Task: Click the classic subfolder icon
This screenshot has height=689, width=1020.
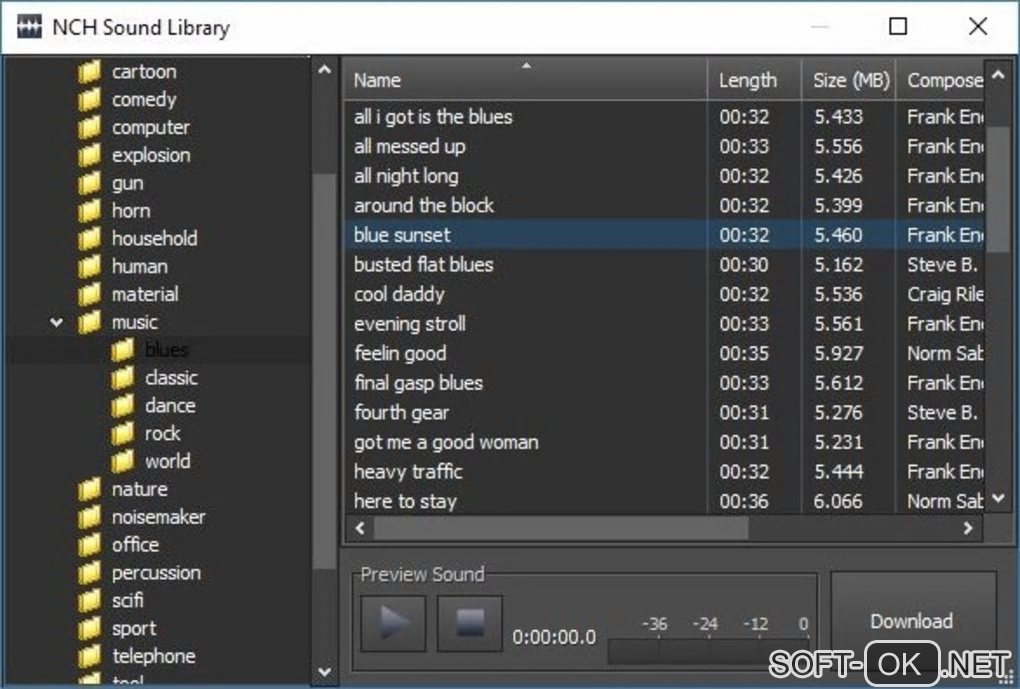Action: (x=122, y=378)
